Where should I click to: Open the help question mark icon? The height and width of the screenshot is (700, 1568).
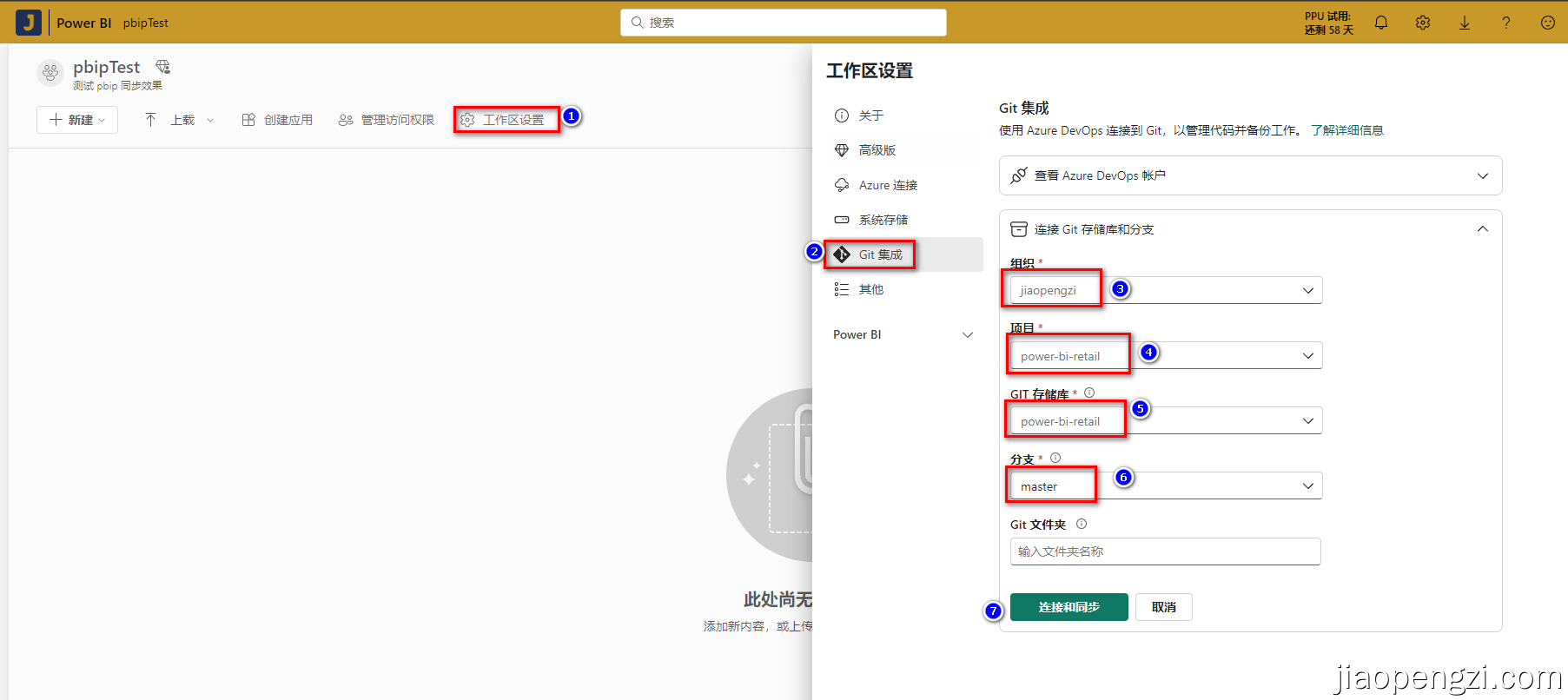[x=1506, y=23]
